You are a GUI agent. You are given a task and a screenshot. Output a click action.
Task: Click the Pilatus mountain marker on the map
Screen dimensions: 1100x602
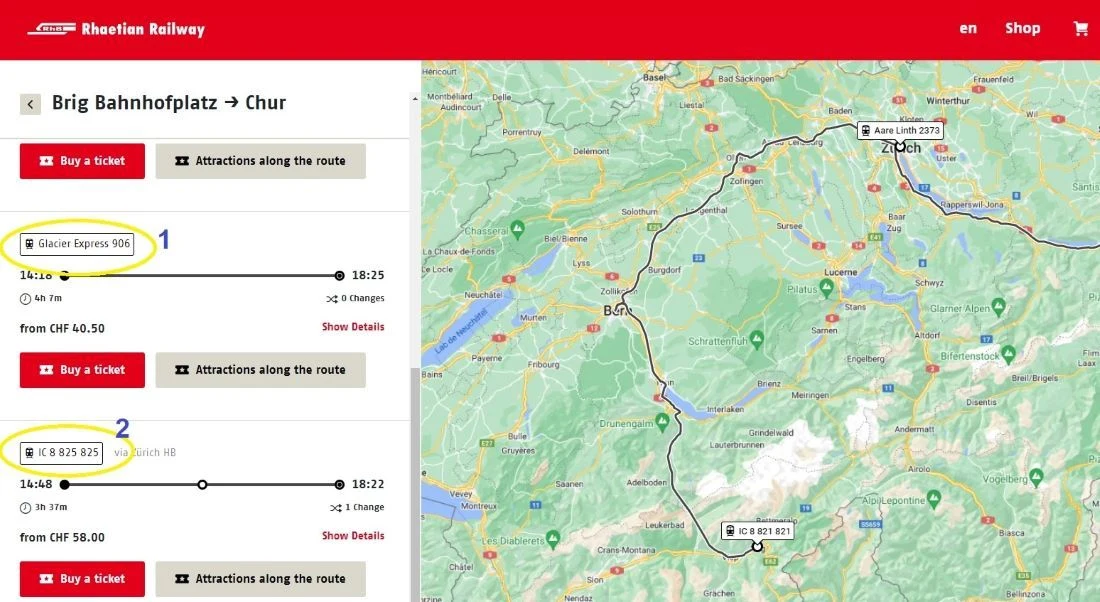(x=826, y=286)
